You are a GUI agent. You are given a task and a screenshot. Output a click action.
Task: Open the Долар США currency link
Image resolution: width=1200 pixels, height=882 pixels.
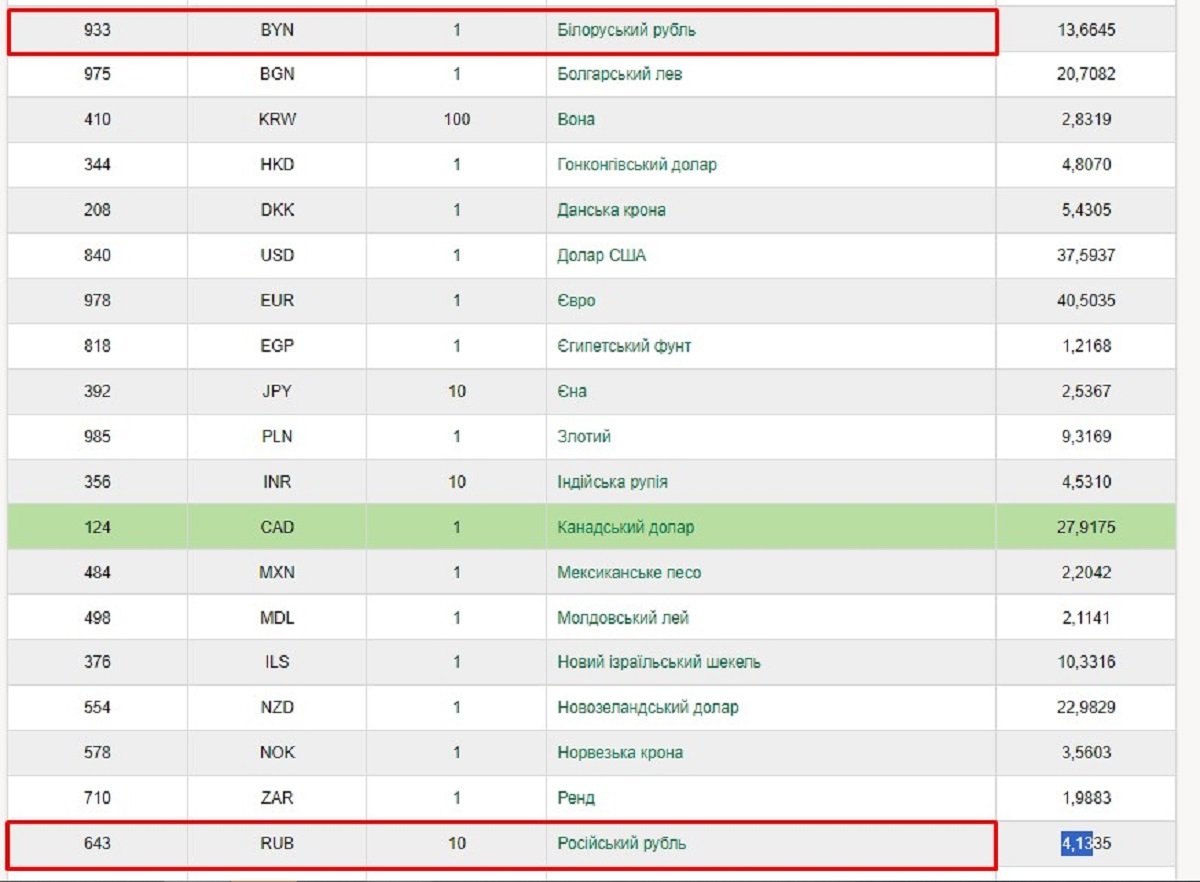click(x=601, y=255)
